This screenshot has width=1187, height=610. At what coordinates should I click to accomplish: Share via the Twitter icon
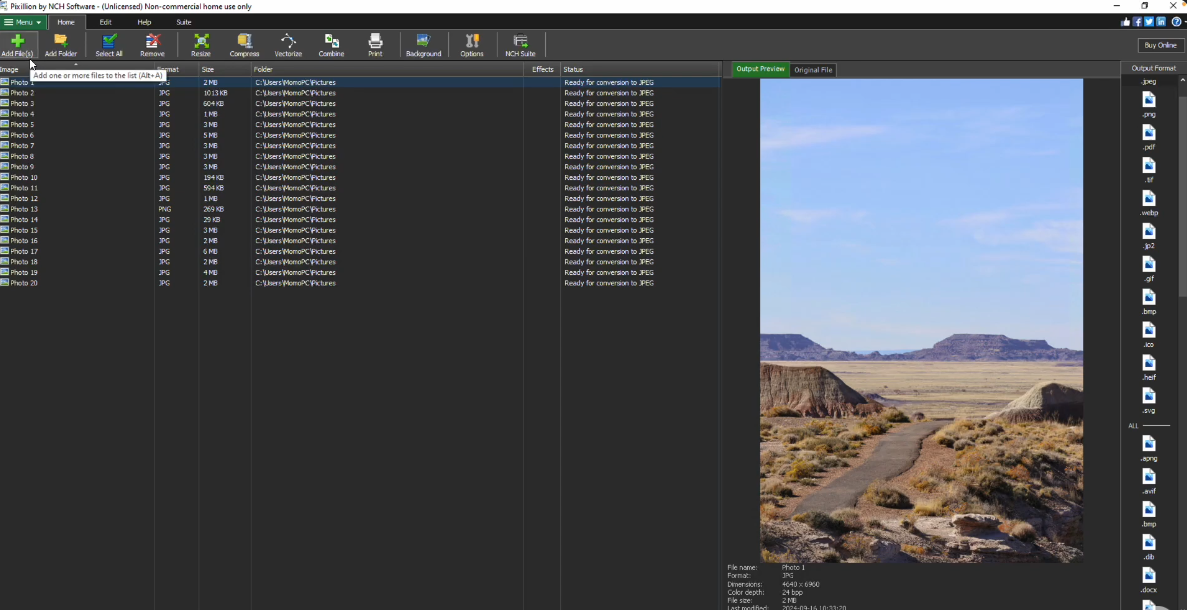tap(1149, 22)
